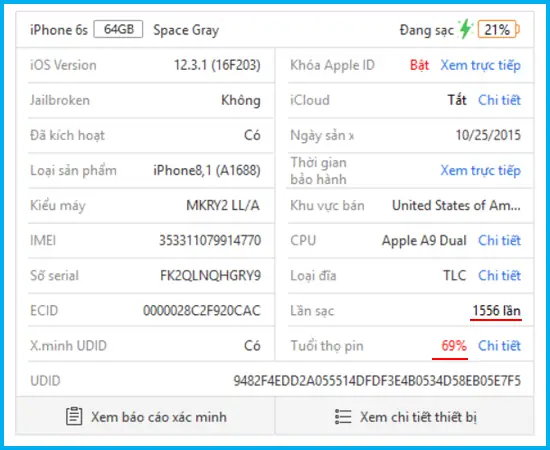
Task: Click the Có value for Đã kích hoạt
Action: click(x=252, y=135)
